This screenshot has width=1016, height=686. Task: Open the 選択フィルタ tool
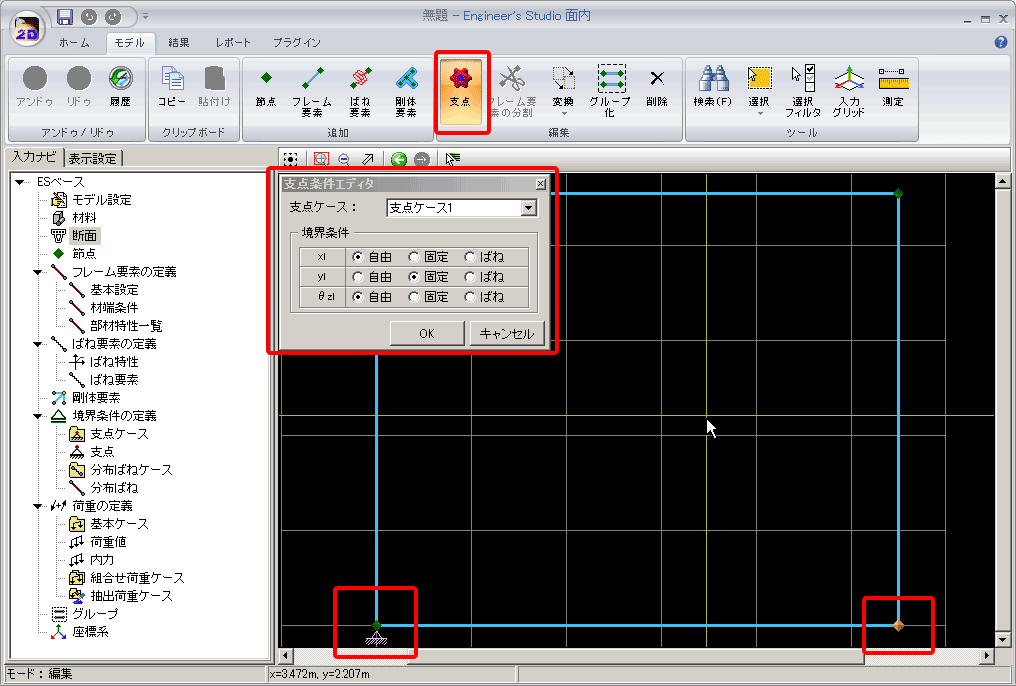pos(803,91)
